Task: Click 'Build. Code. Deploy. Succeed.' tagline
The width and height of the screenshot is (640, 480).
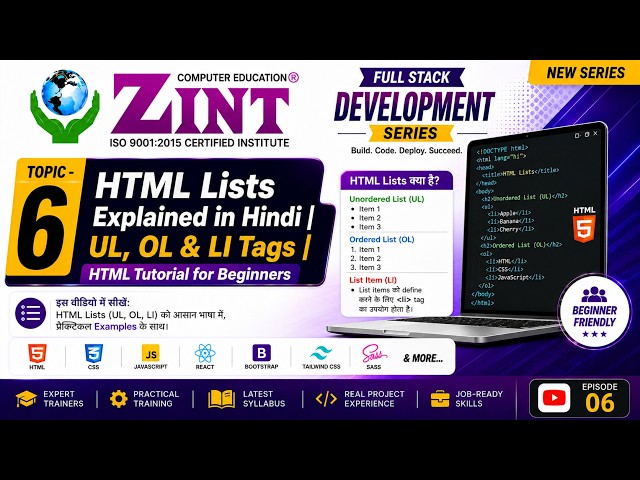Action: 407,151
